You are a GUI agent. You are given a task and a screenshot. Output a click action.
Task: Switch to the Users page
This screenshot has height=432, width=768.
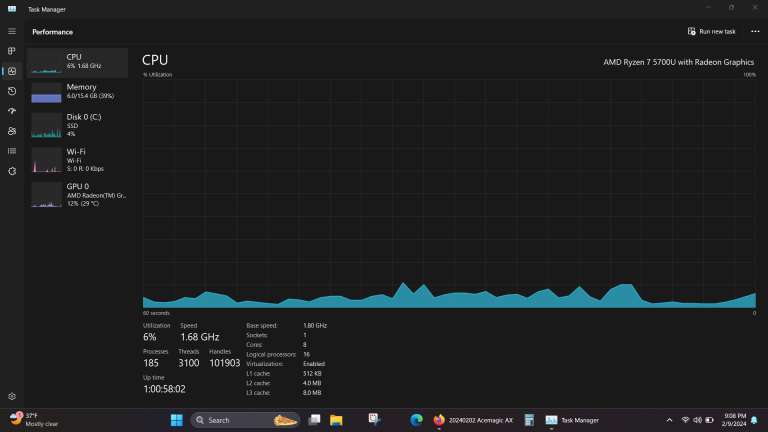[12, 131]
